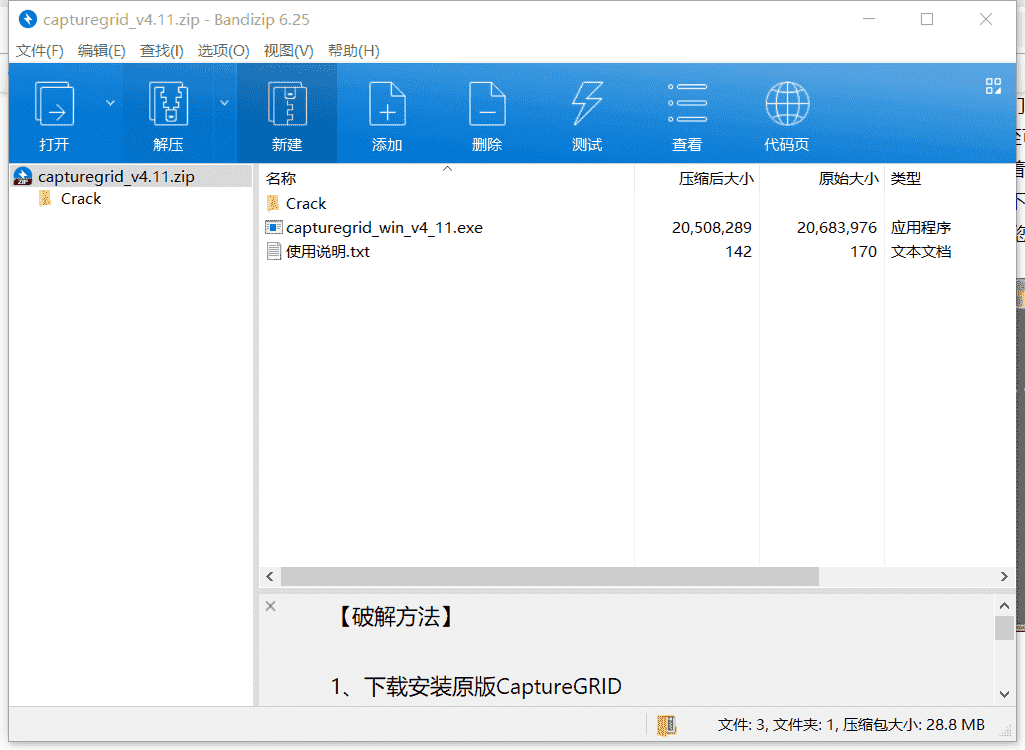Click the toolbar customize grid icon
The height and width of the screenshot is (750, 1025).
pyautogui.click(x=994, y=86)
